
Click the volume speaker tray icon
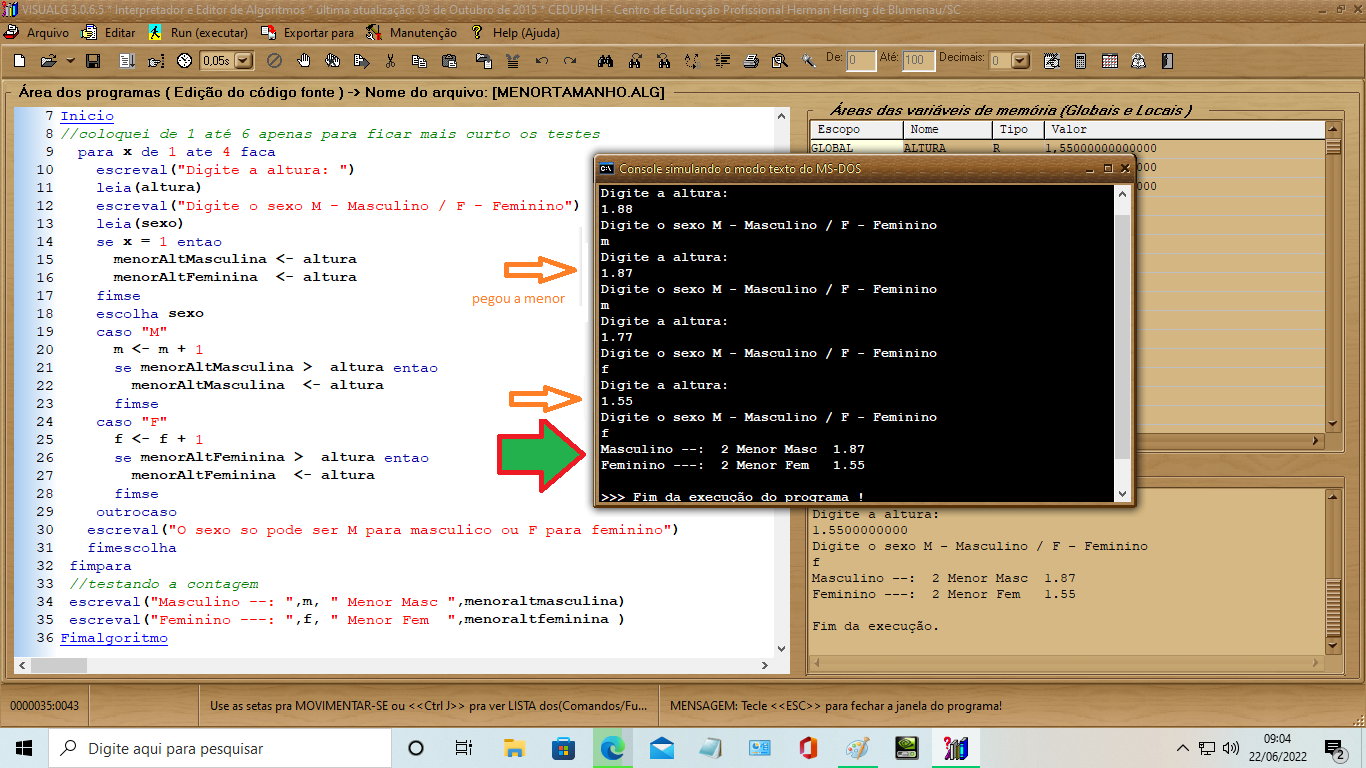(x=1231, y=748)
